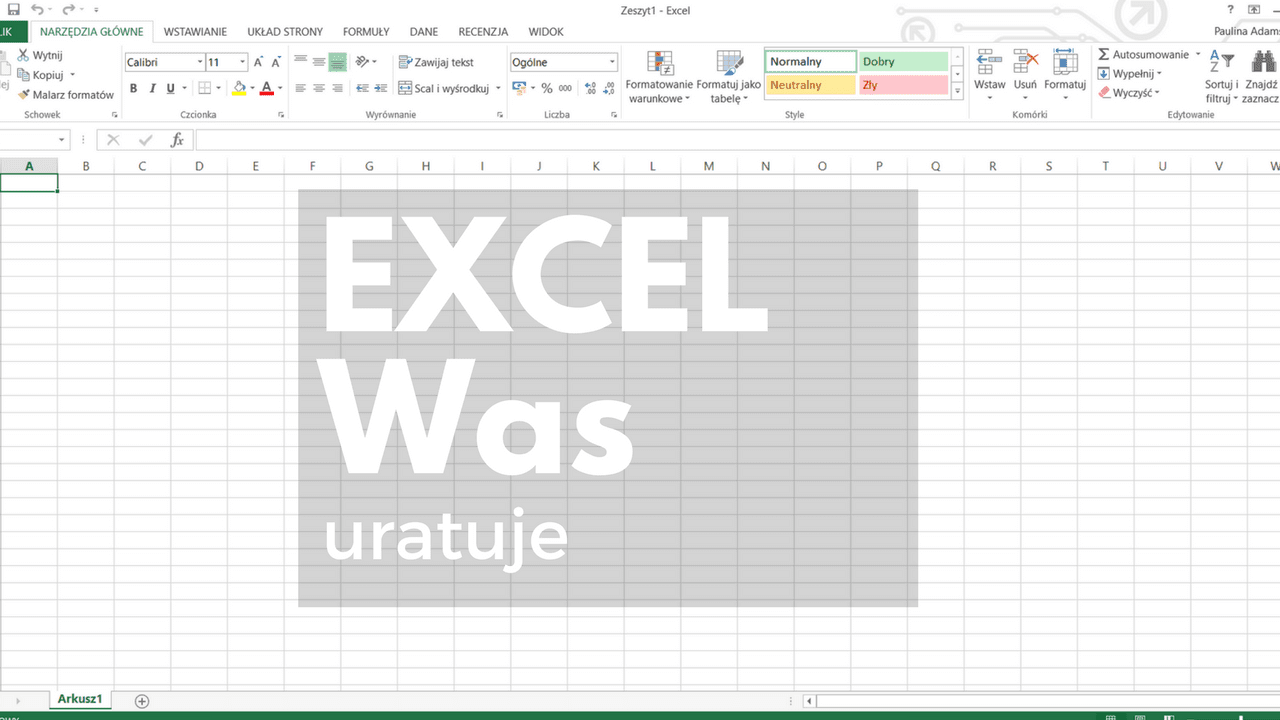Open the customize quick access toolbar arrow

pos(96,11)
